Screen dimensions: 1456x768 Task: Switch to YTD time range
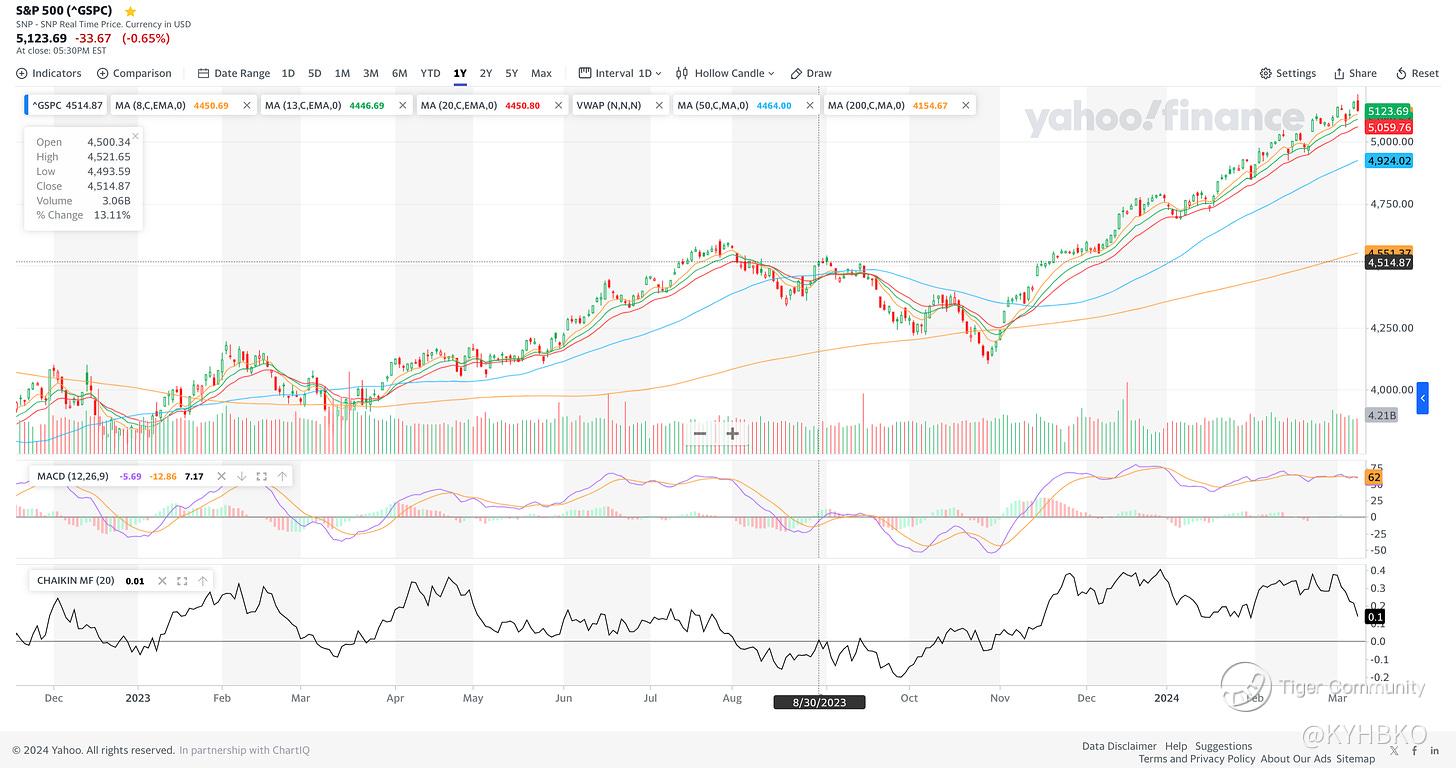[430, 73]
